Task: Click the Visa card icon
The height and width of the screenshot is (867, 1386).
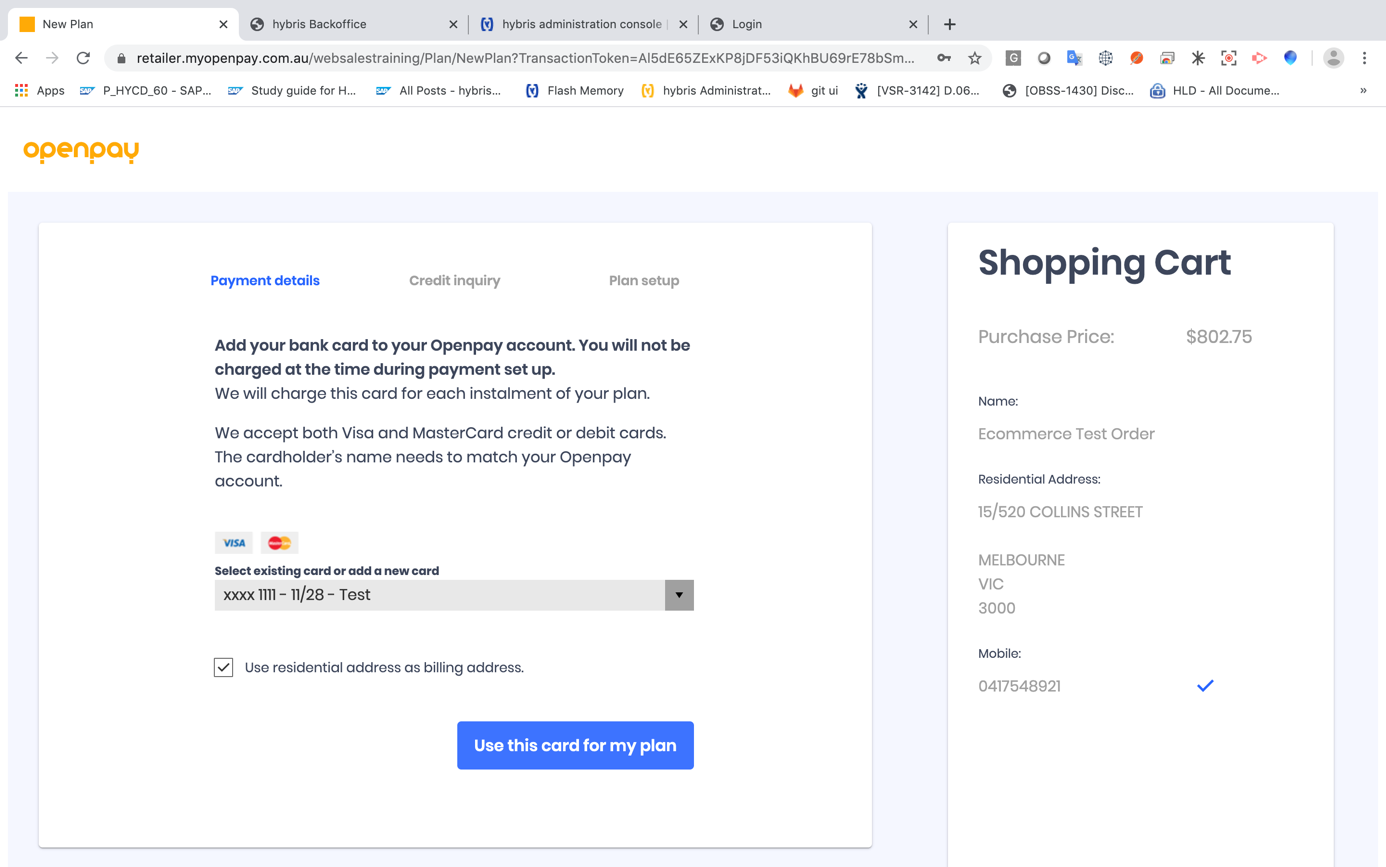Action: [x=234, y=543]
